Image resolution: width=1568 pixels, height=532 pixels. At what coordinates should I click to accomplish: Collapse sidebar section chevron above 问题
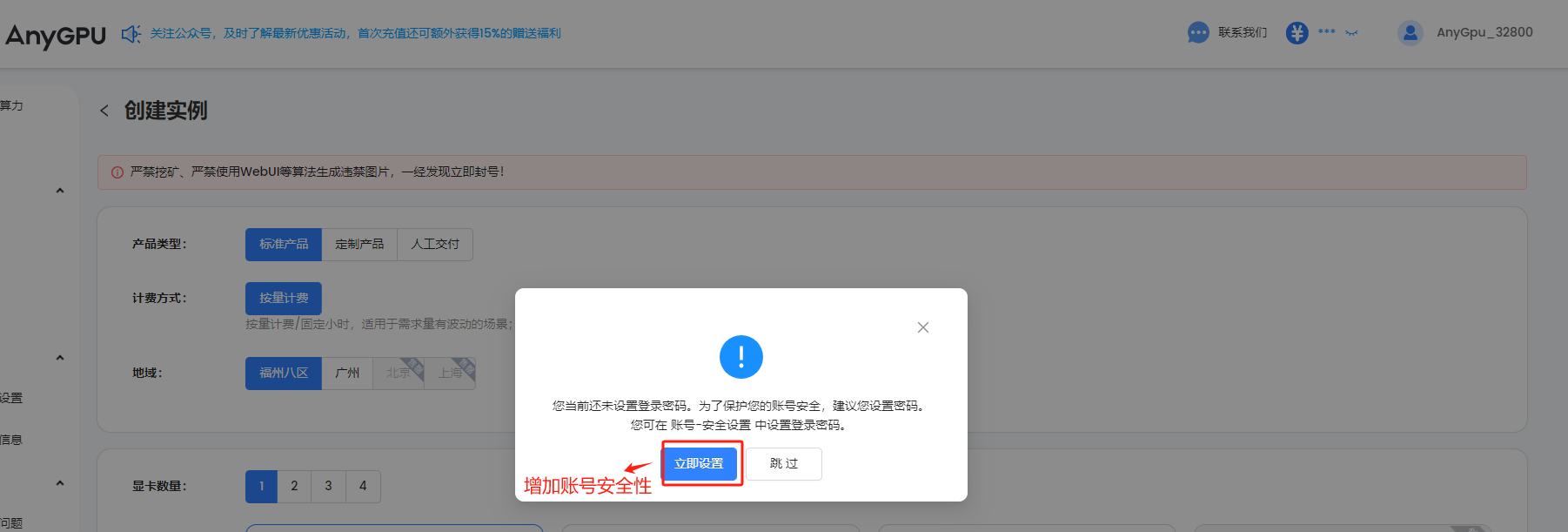coord(60,483)
